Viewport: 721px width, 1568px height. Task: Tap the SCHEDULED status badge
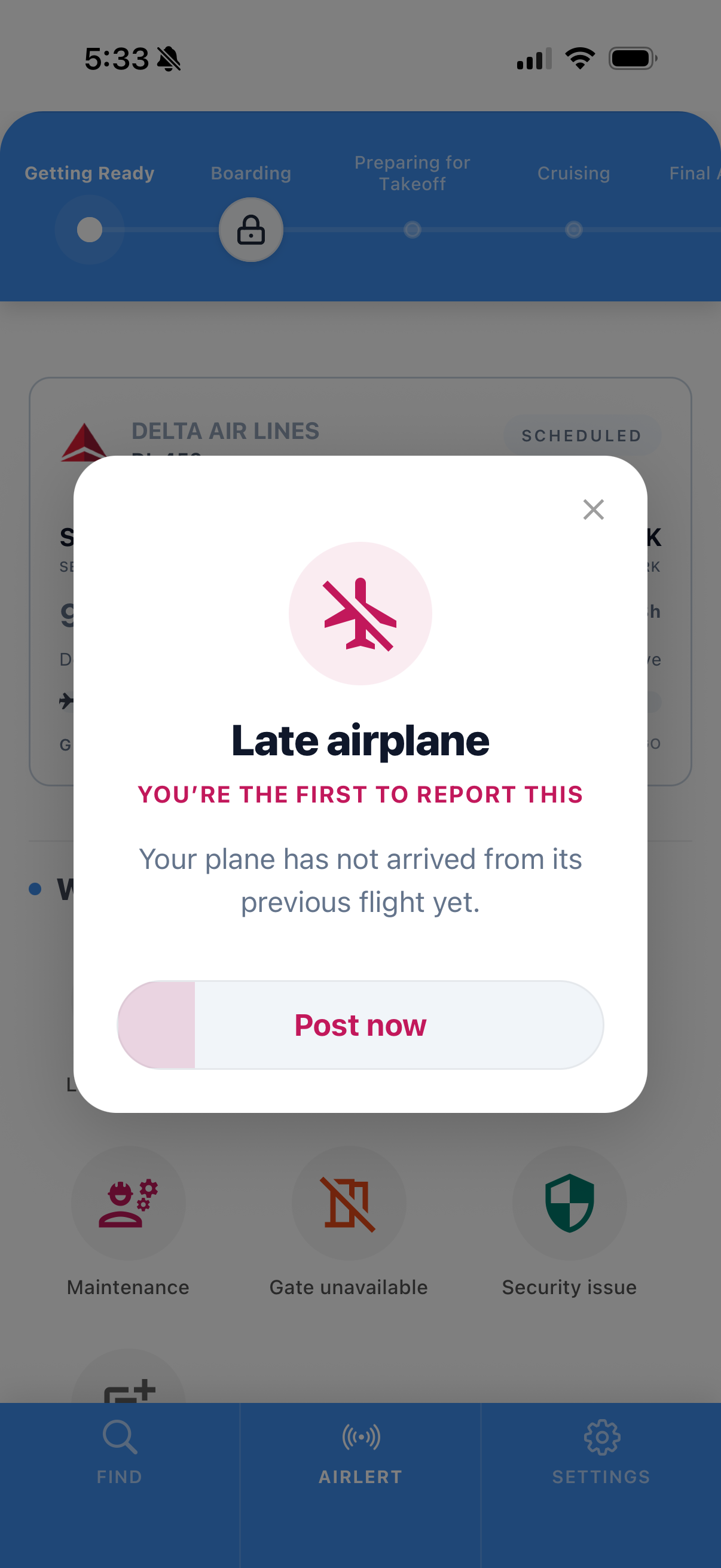581,436
